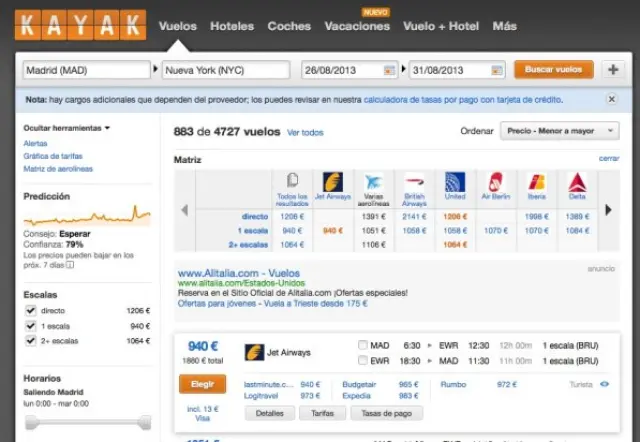Click the Madrid (MAD) origin field

pyautogui.click(x=87, y=70)
